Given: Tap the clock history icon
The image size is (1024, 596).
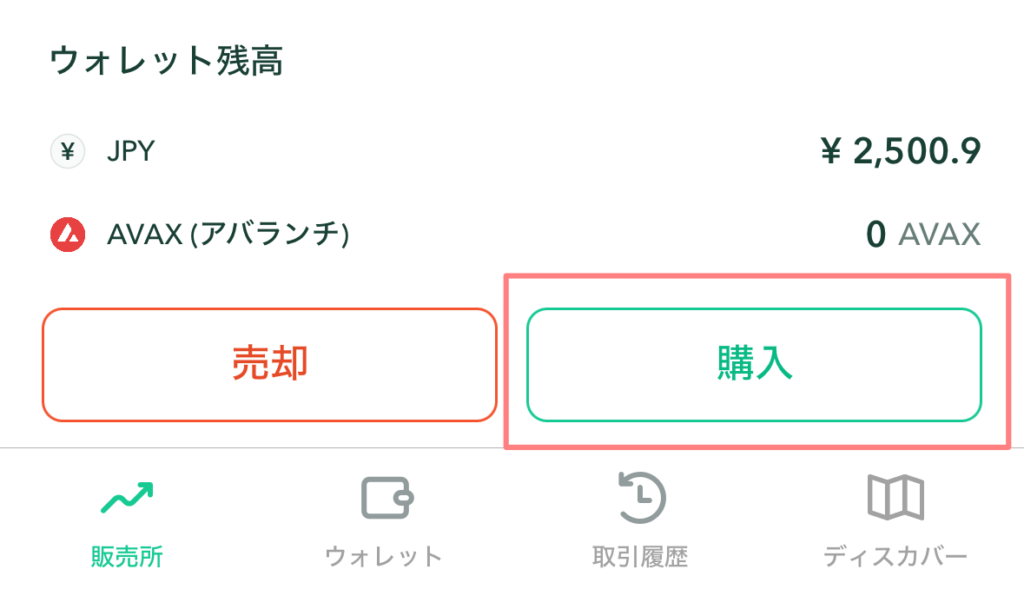Looking at the screenshot, I should [640, 497].
